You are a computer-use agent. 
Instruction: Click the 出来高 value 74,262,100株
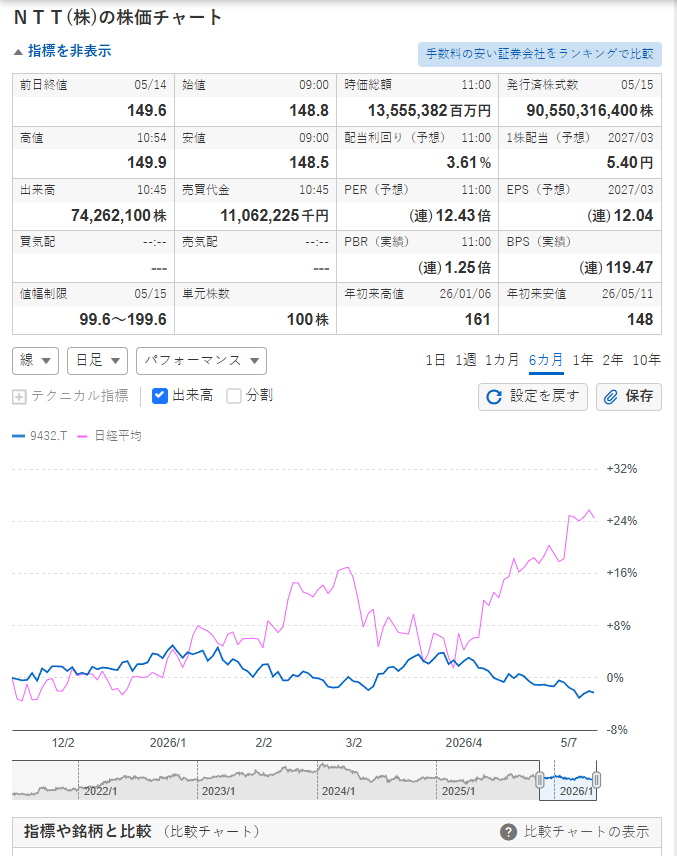(119, 216)
